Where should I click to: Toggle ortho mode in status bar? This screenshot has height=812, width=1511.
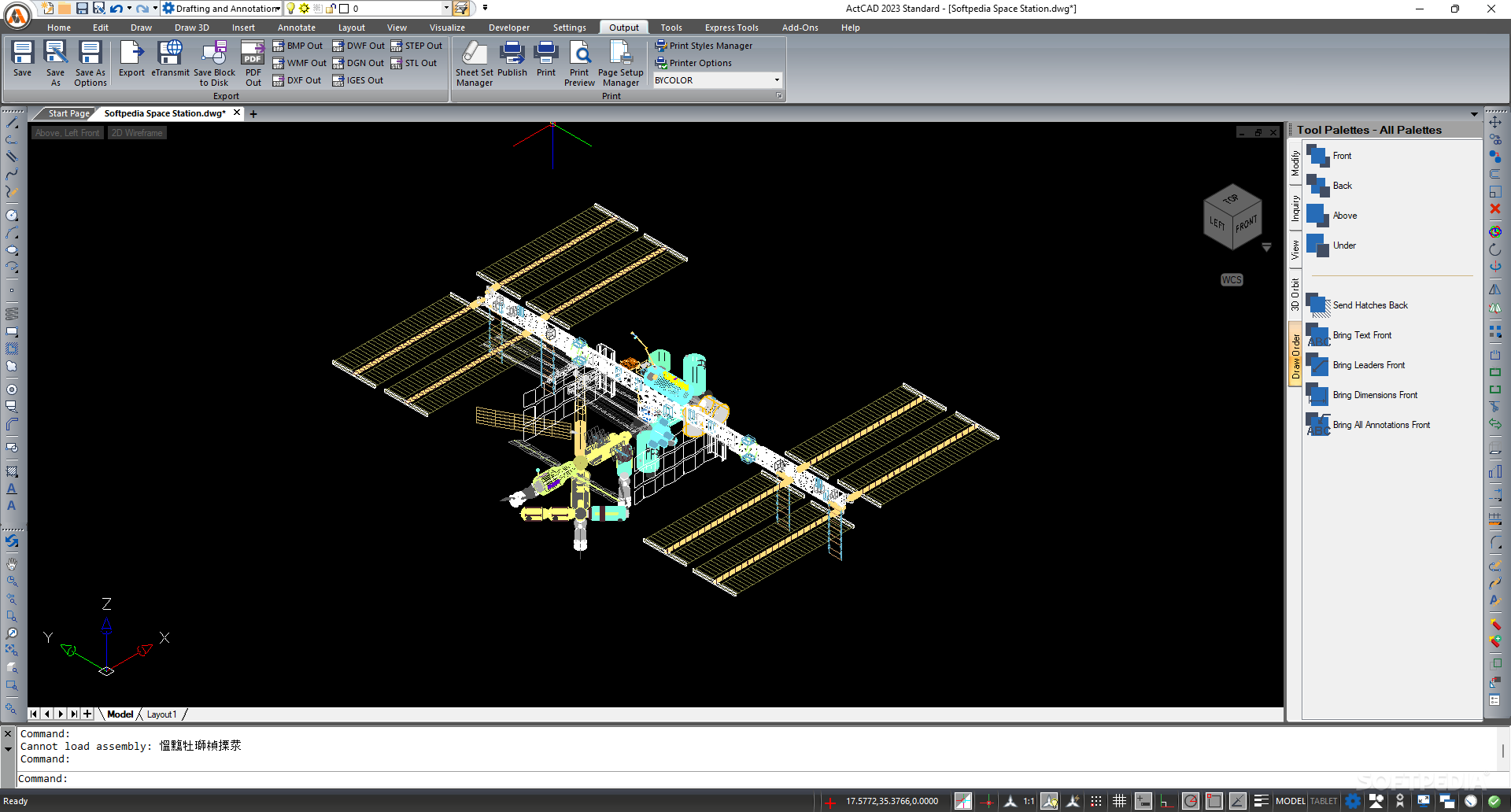(x=1166, y=801)
